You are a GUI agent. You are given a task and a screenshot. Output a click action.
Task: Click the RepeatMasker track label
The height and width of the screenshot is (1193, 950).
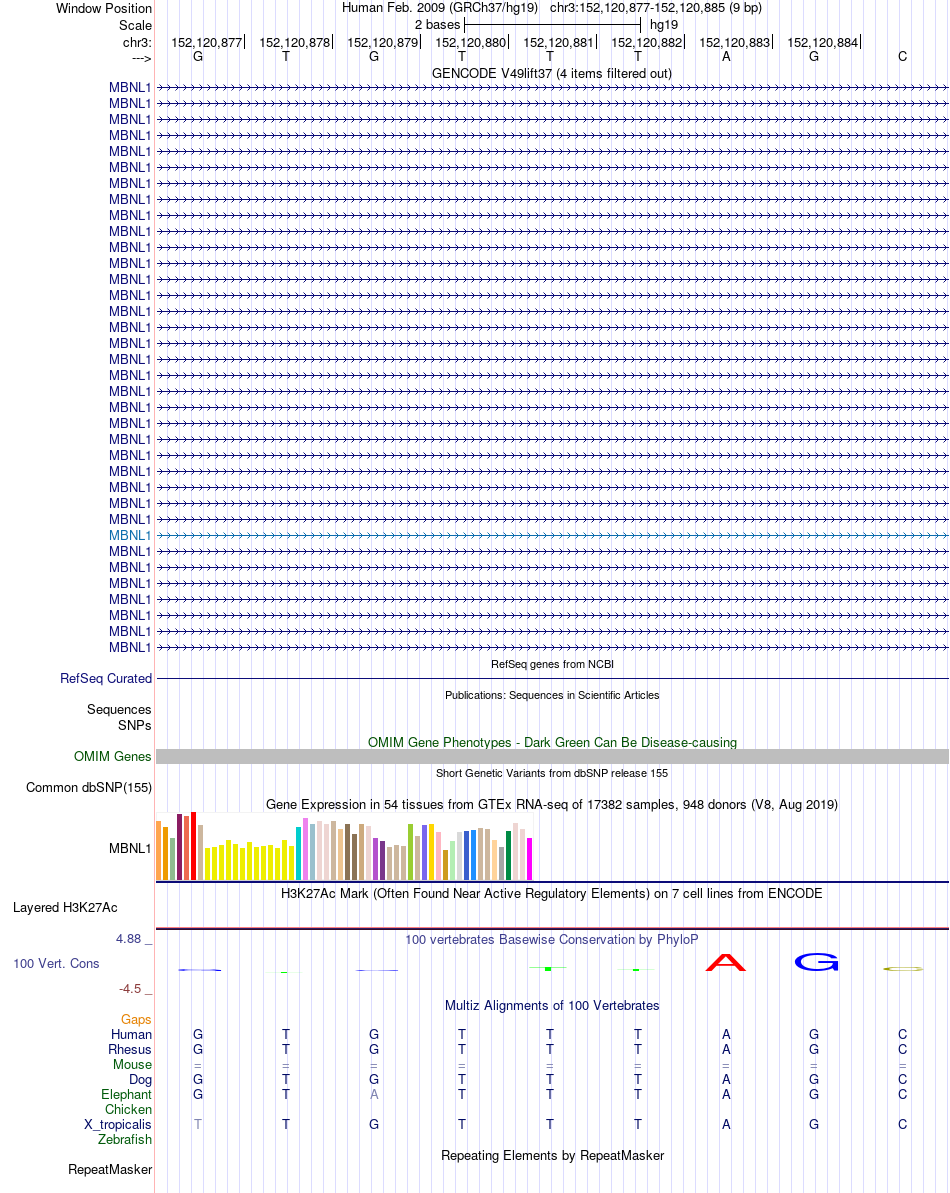[110, 1169]
